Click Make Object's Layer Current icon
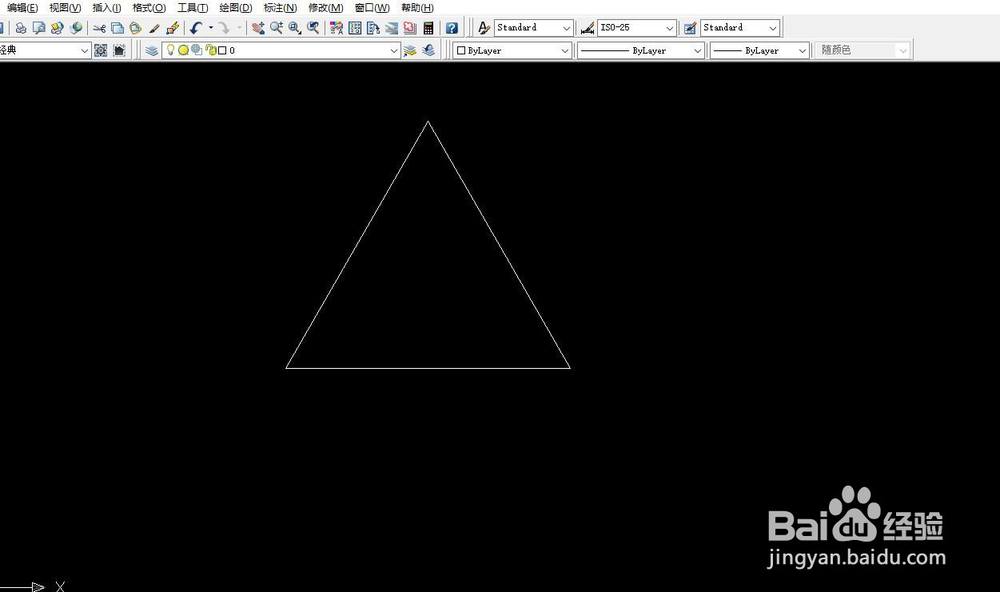This screenshot has height=592, width=1000. point(410,50)
